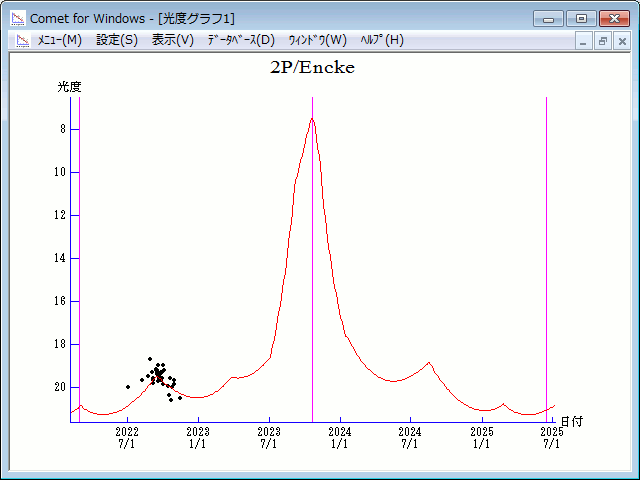The height and width of the screenshot is (480, 640).
Task: Click the topmost observation dot in the cluster
Action: pyautogui.click(x=150, y=359)
